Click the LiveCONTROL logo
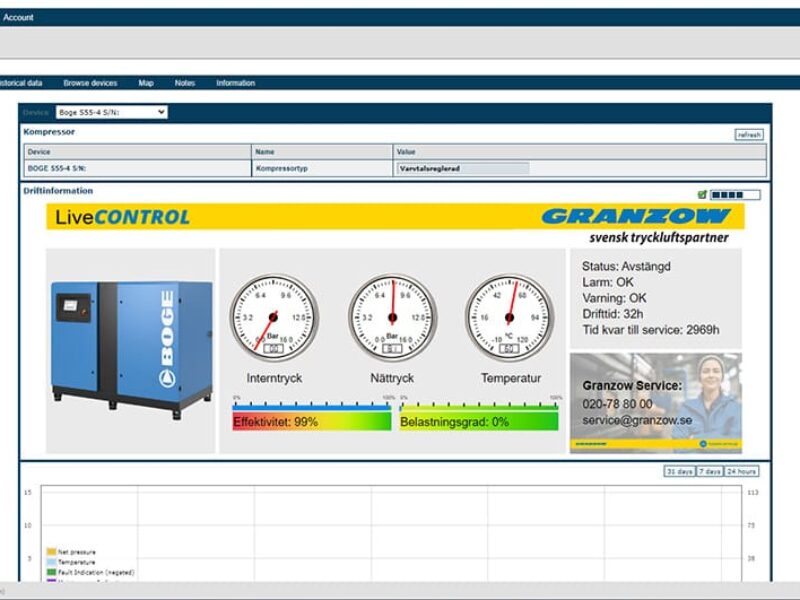This screenshot has height=600, width=800. pyautogui.click(x=122, y=217)
